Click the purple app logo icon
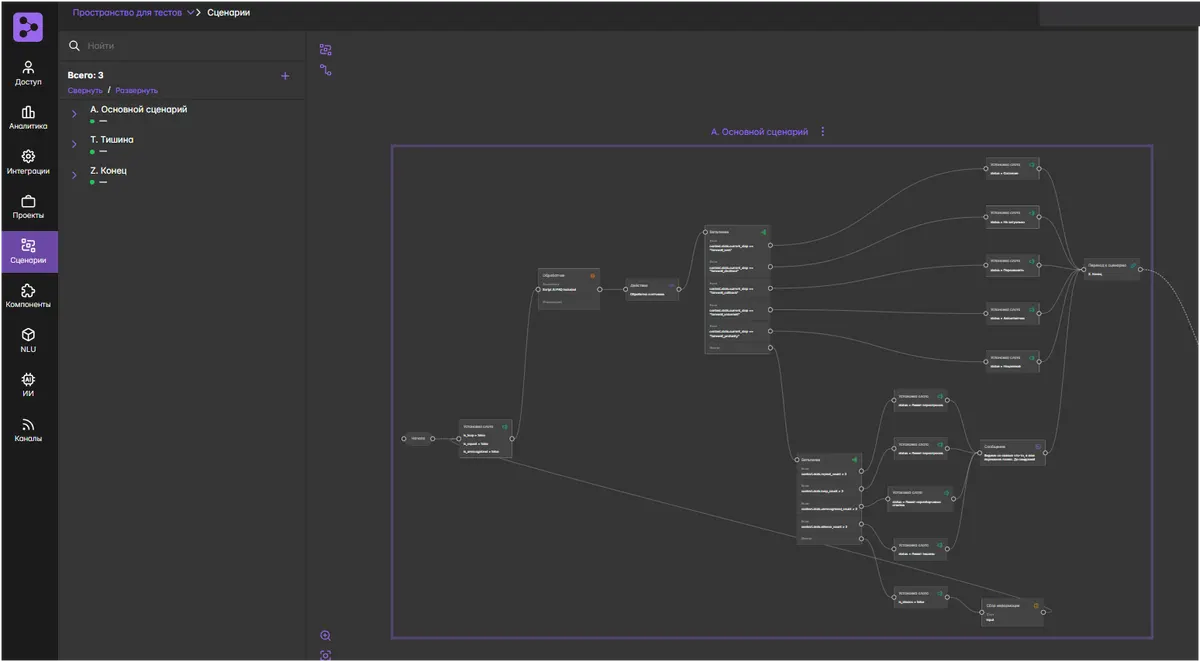 pos(28,27)
